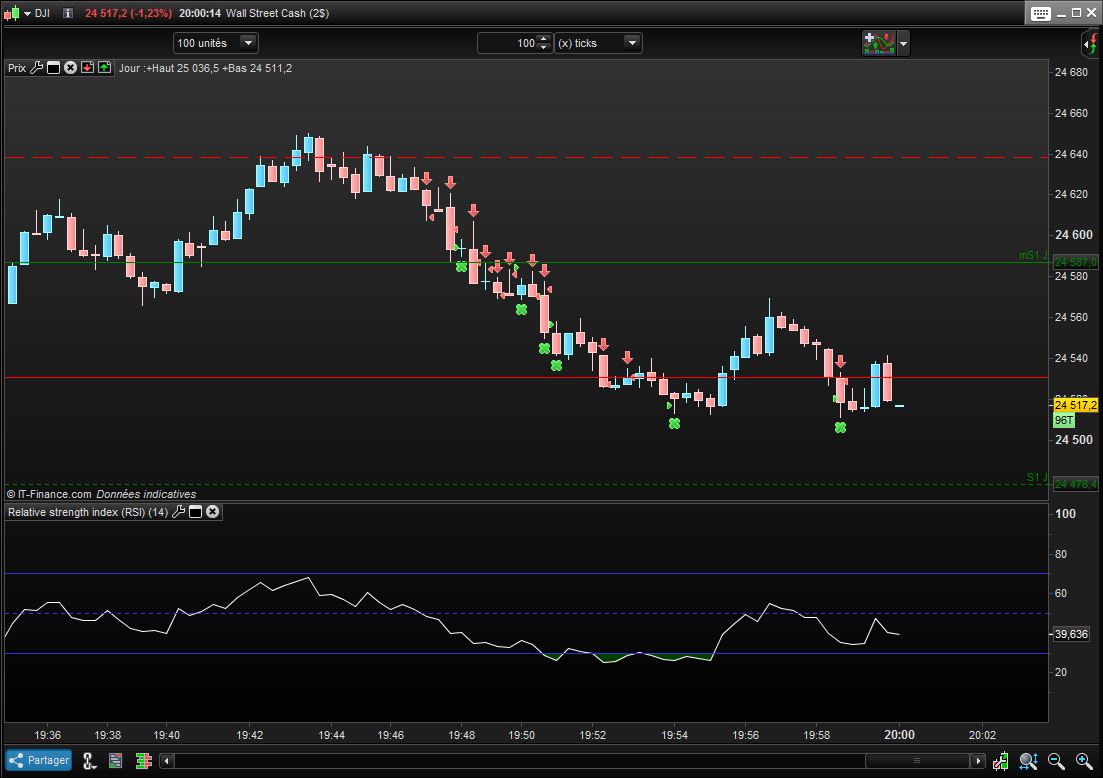Click the 20:00 time axis label

(899, 734)
